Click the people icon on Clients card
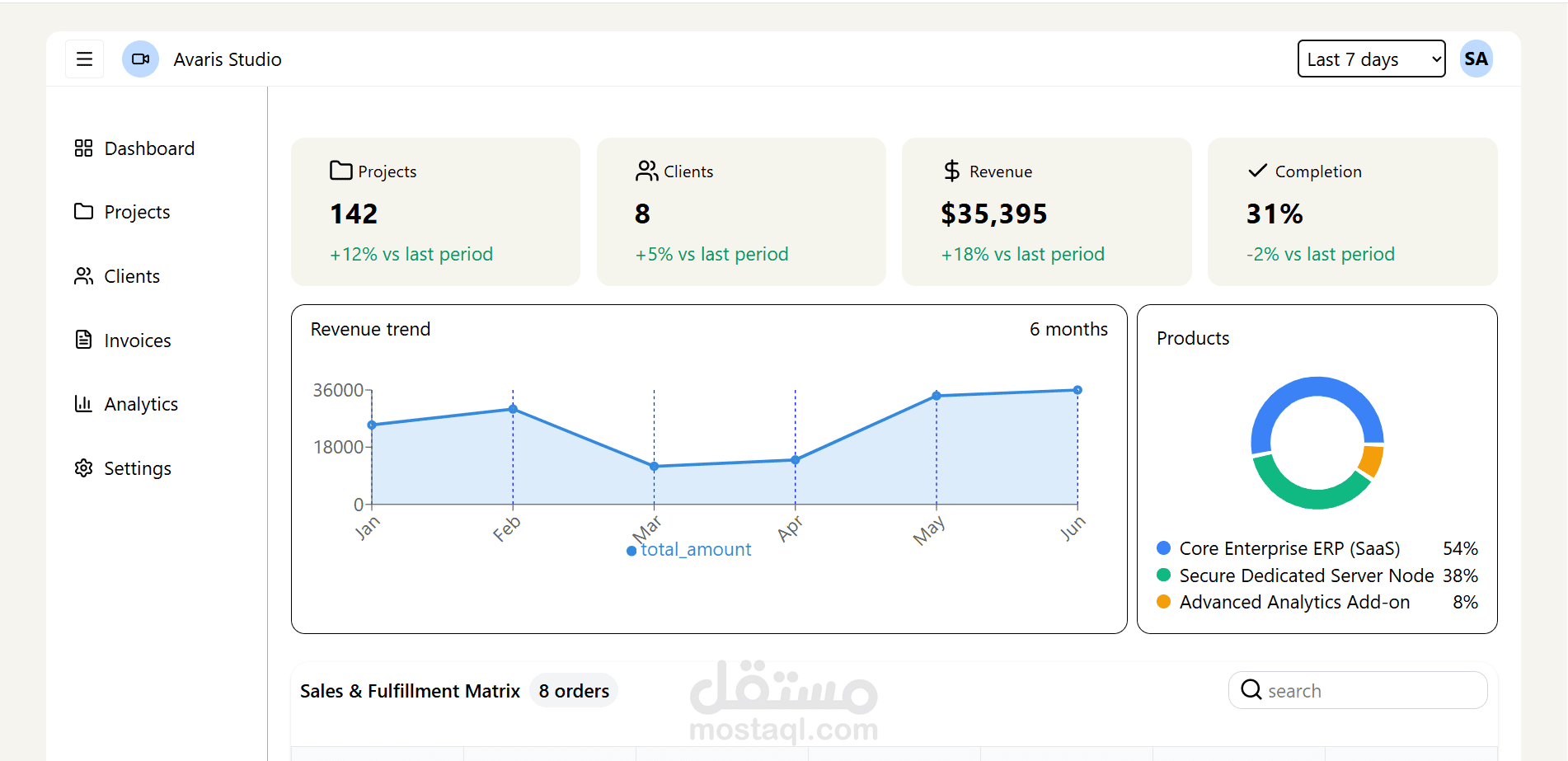1568x761 pixels. click(x=646, y=171)
